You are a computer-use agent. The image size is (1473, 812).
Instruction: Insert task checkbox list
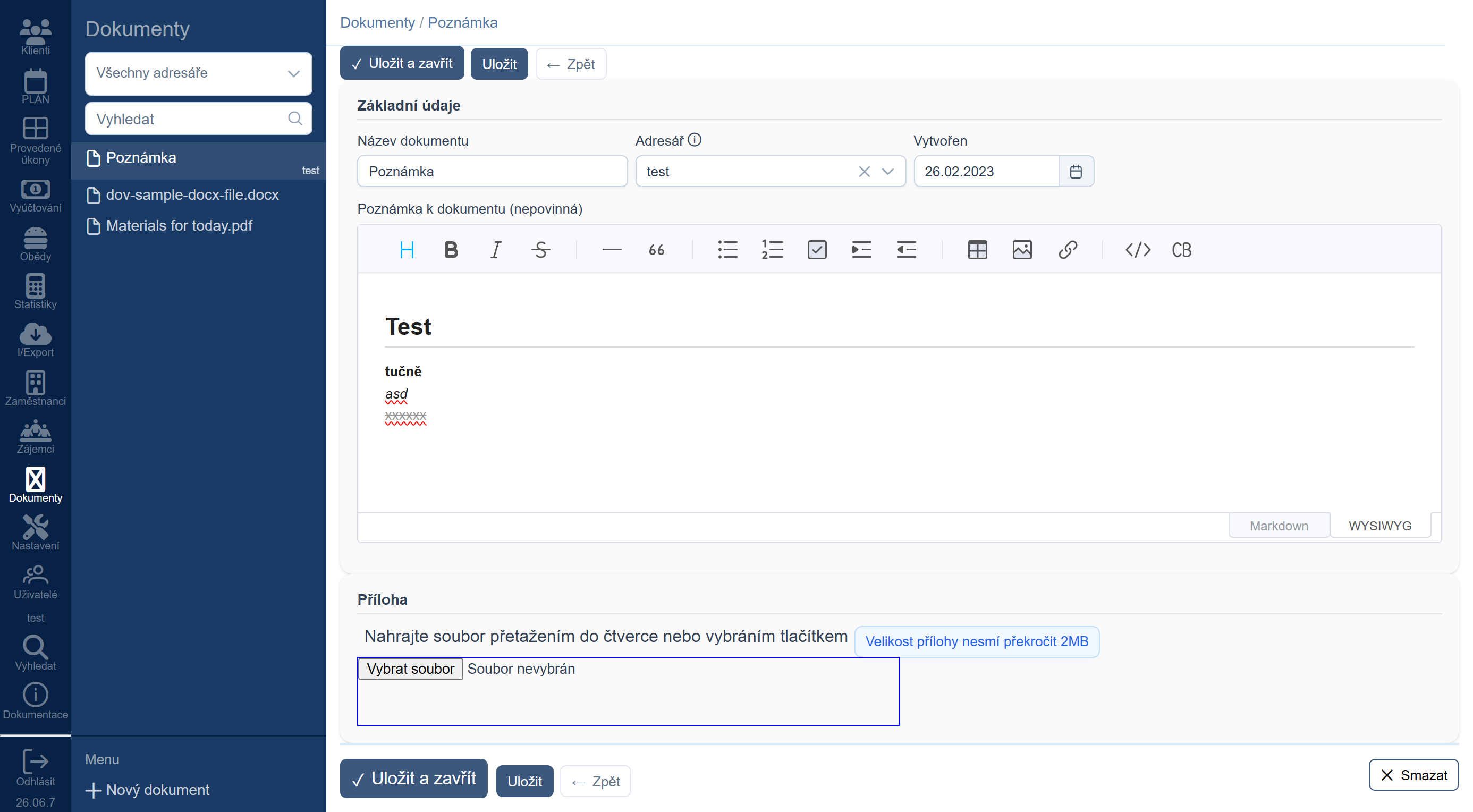817,250
